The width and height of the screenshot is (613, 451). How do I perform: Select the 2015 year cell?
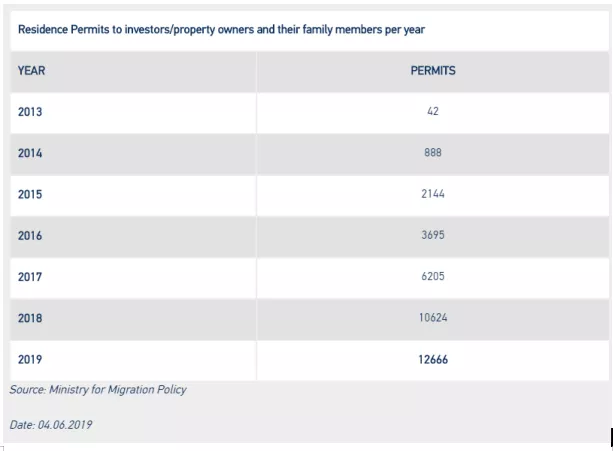click(x=30, y=194)
